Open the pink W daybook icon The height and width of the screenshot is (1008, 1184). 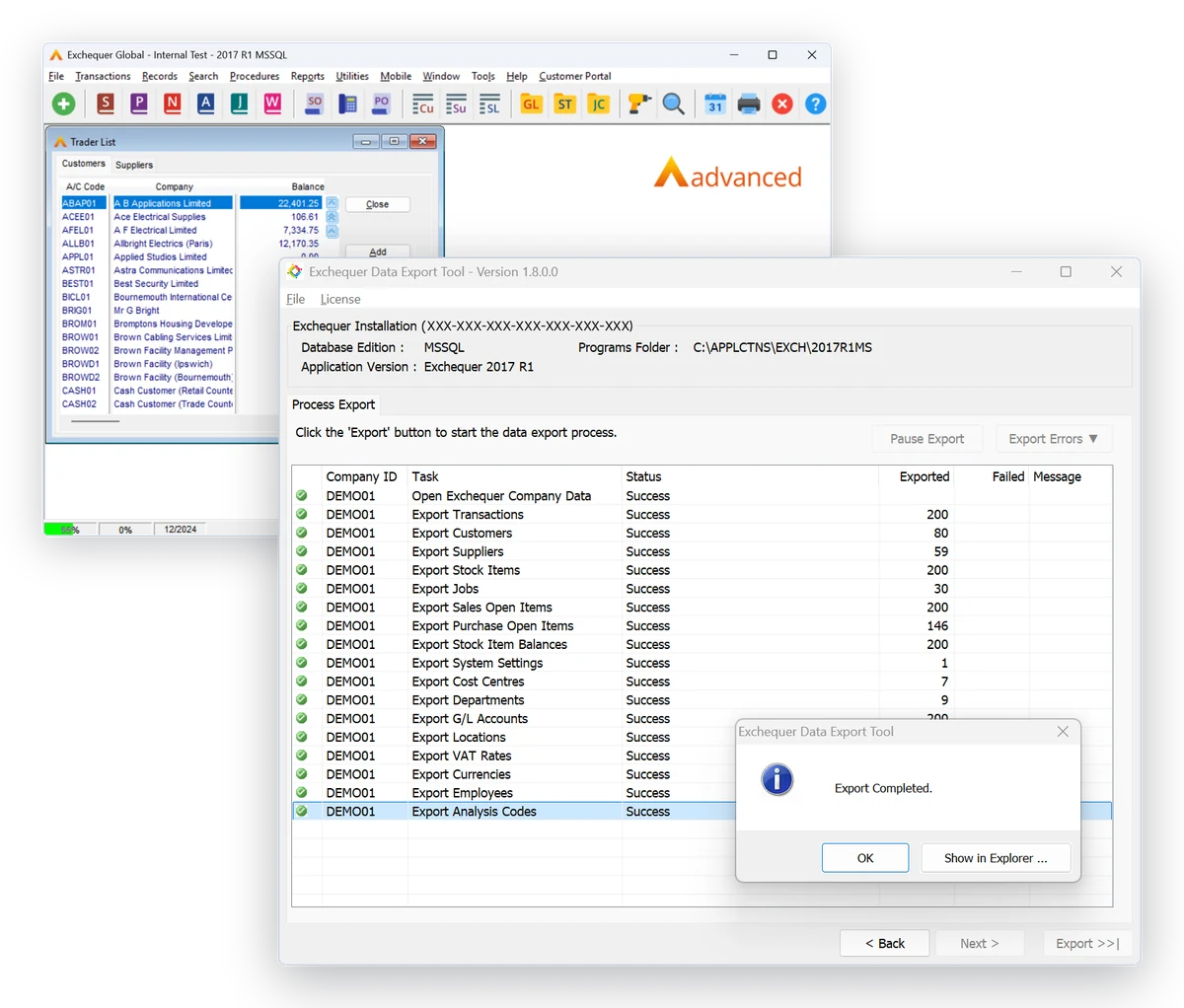(272, 103)
